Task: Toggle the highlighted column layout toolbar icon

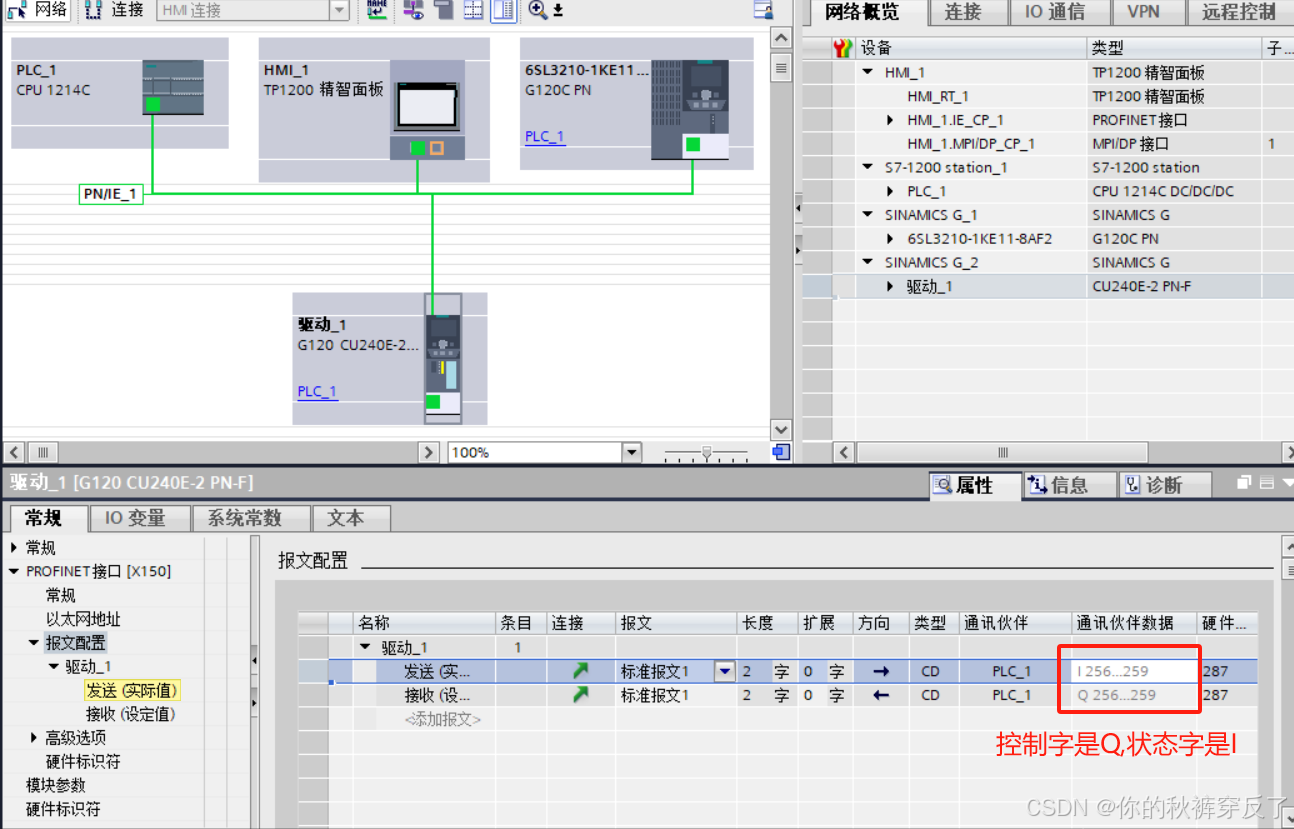Action: tap(503, 10)
